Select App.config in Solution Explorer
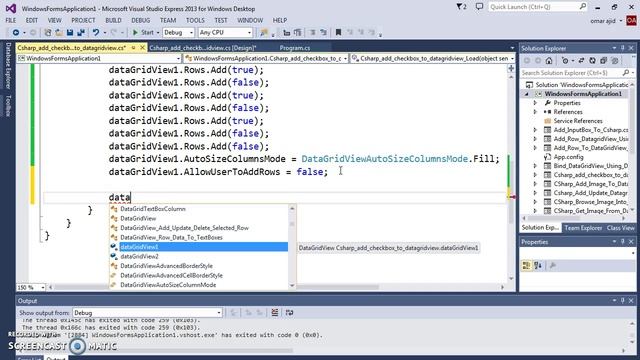This screenshot has width=640, height=360. pos(568,157)
